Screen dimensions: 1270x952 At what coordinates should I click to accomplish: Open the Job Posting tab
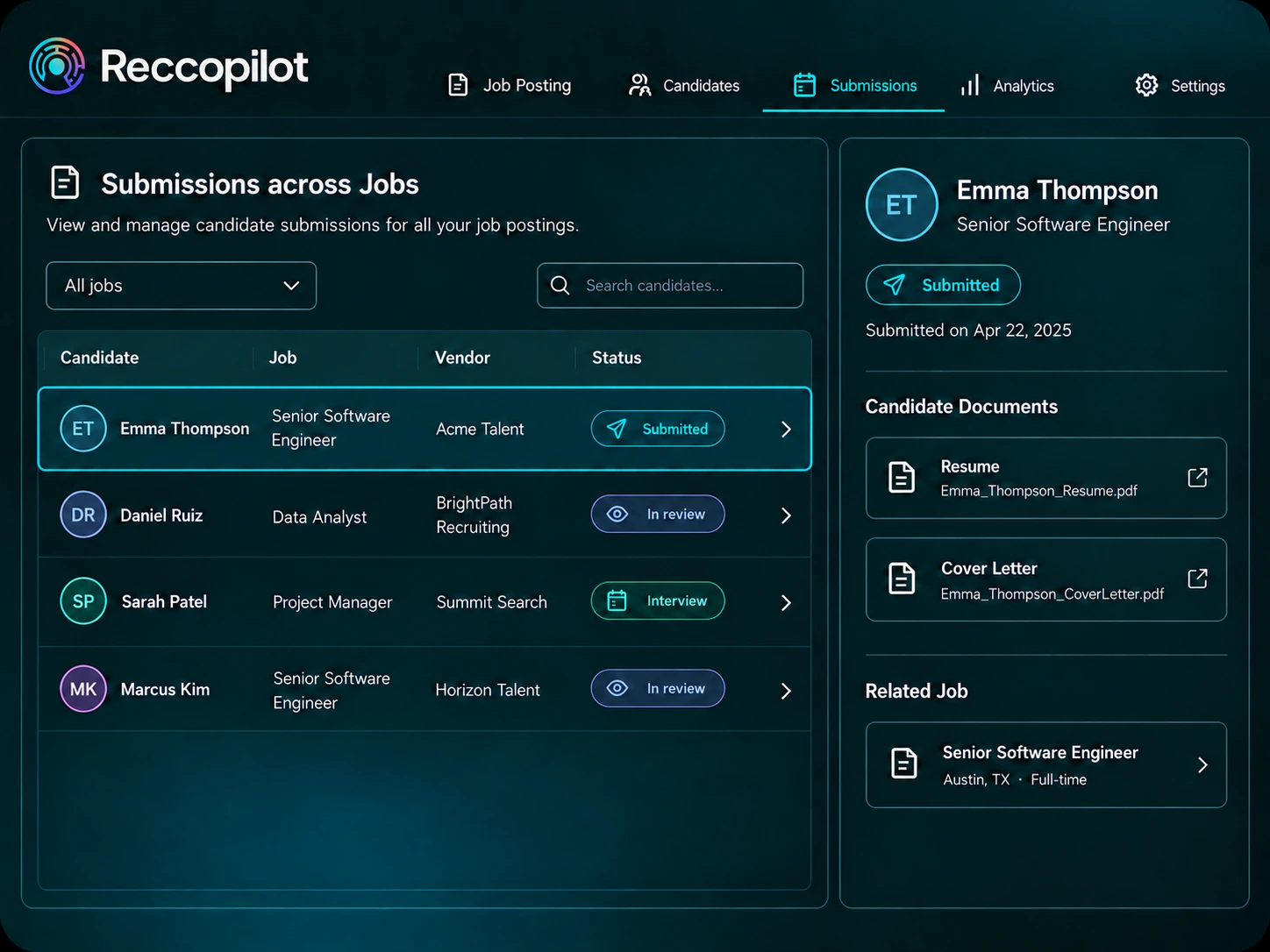click(510, 85)
